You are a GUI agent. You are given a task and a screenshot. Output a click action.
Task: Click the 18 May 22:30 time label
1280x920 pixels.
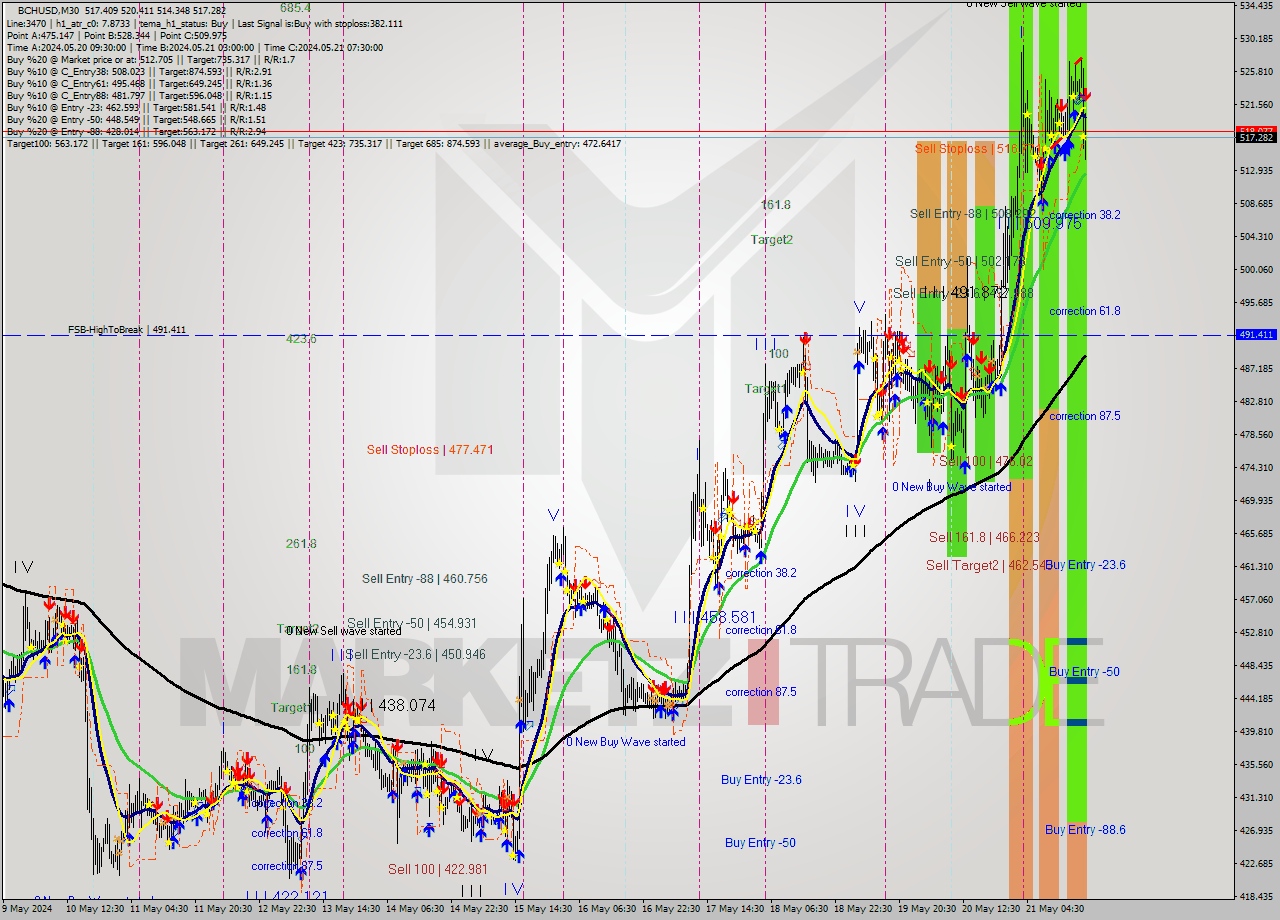click(861, 909)
